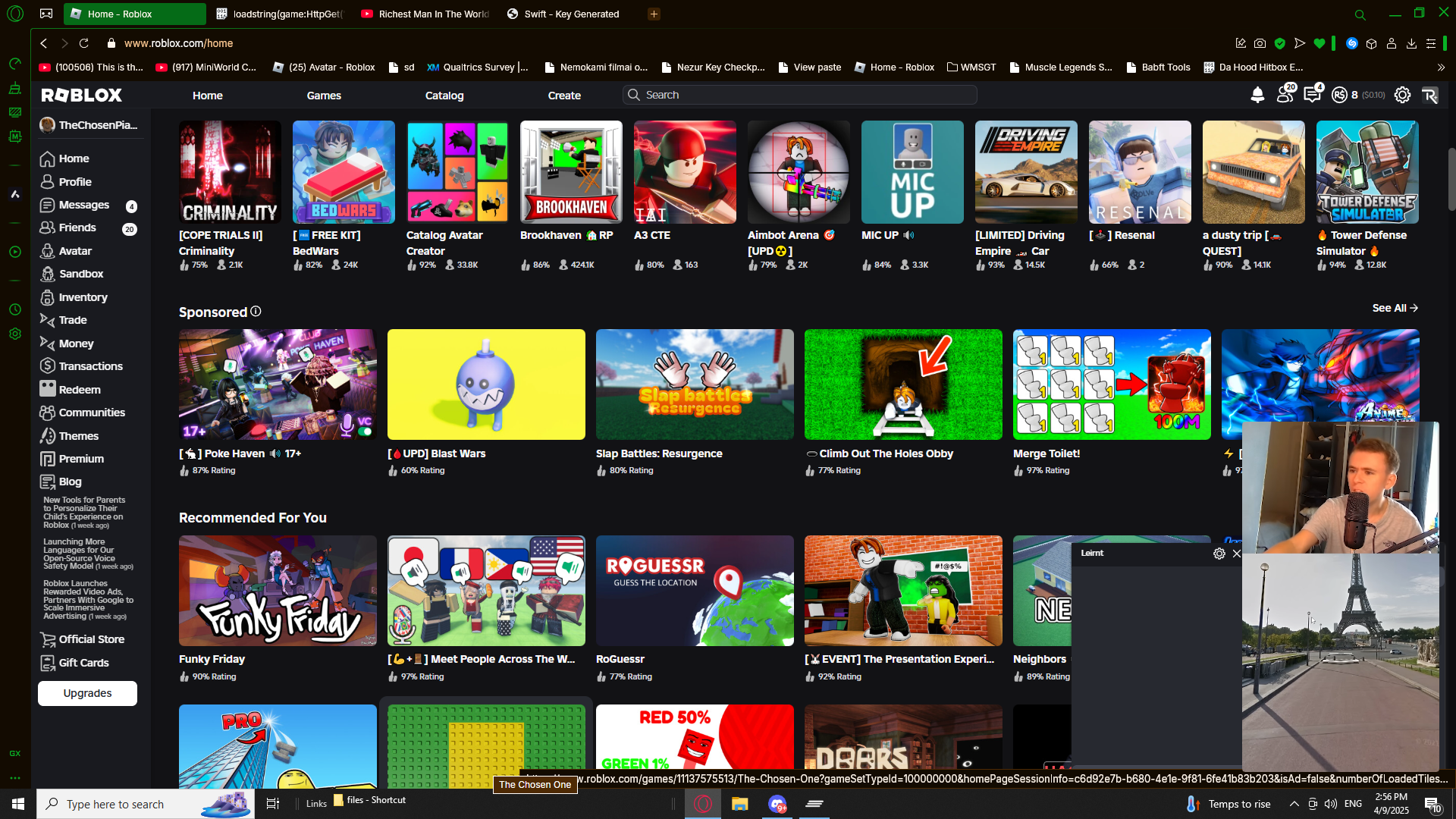The image size is (1456, 819).
Task: Click the Roblox search field
Action: [800, 95]
